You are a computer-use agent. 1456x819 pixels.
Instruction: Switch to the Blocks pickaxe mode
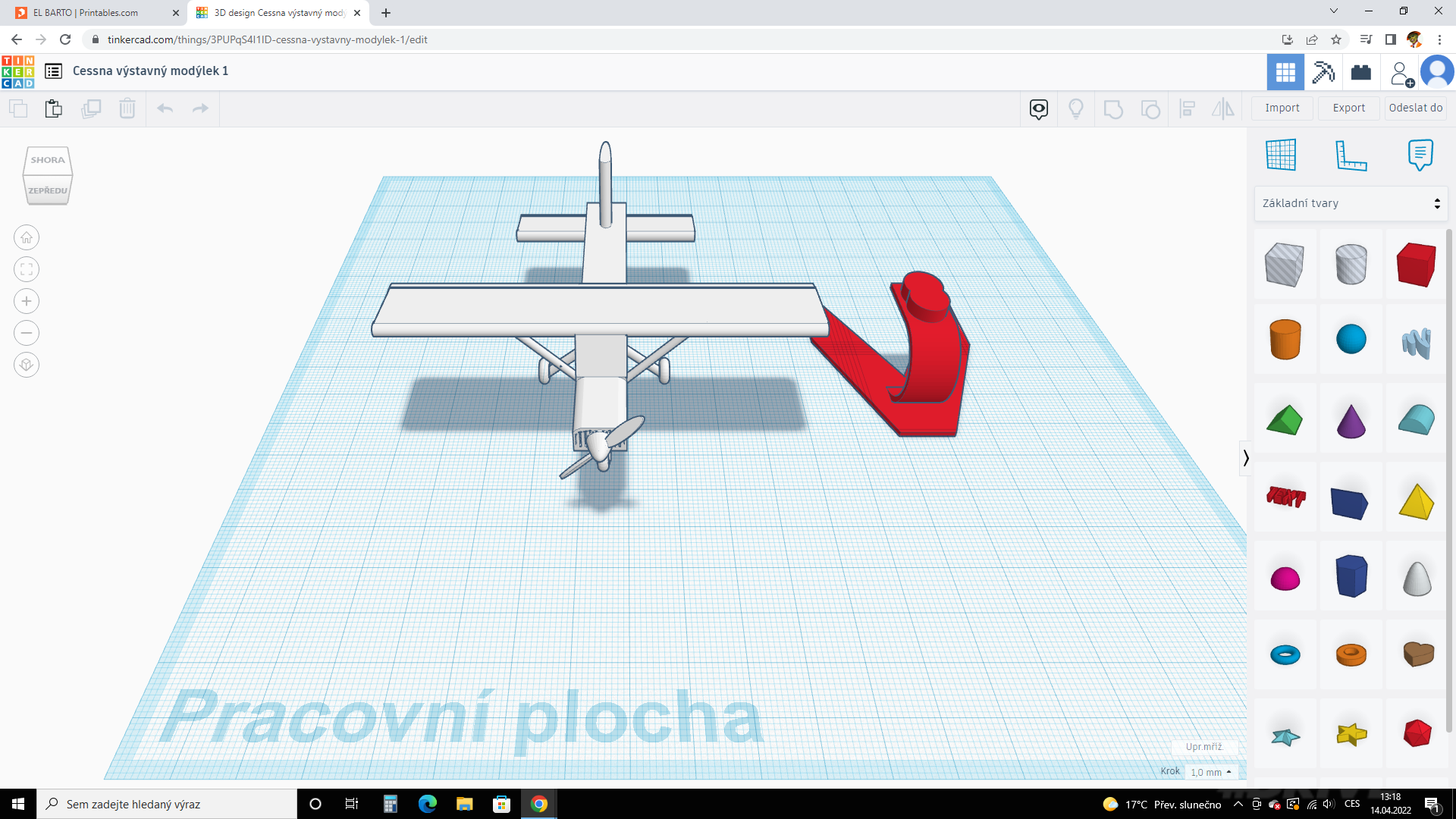click(x=1323, y=72)
